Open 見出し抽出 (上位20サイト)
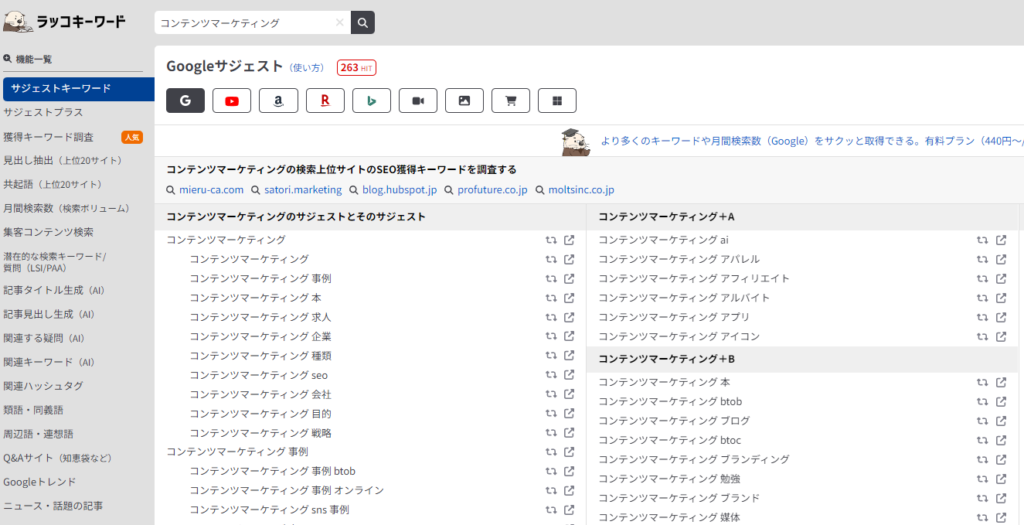The image size is (1024, 525). tap(63, 161)
